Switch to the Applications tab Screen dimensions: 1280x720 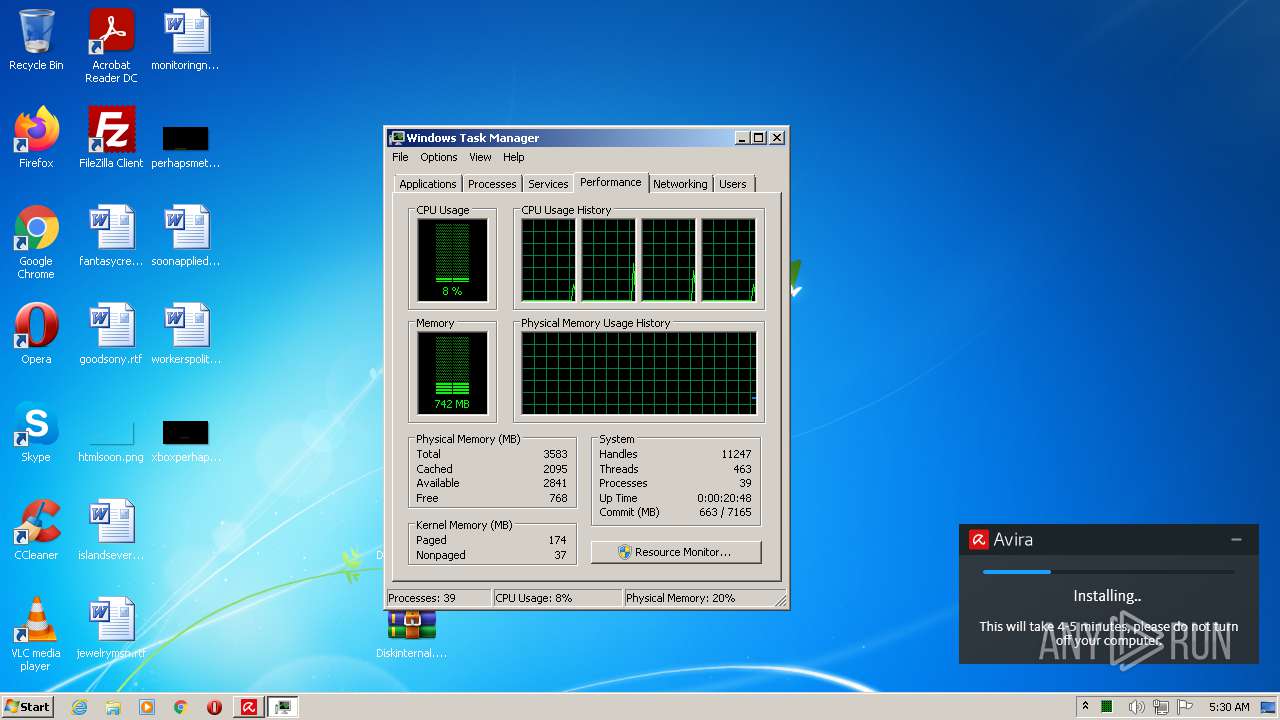(x=428, y=184)
